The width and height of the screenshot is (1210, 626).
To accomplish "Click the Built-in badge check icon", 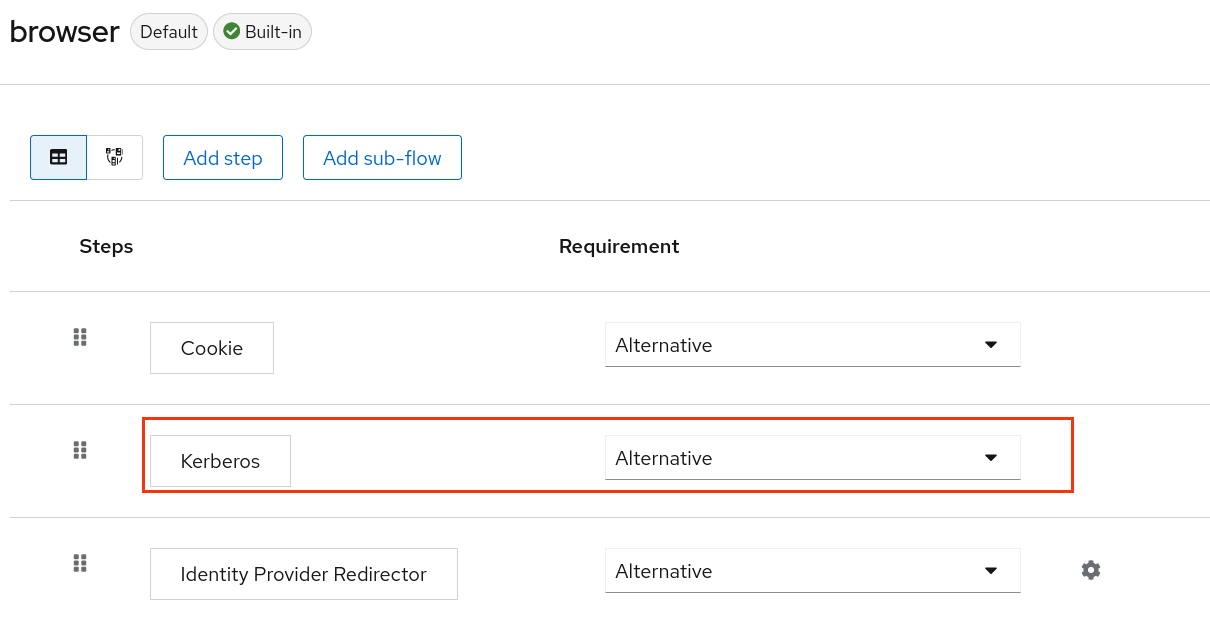I will 232,32.
